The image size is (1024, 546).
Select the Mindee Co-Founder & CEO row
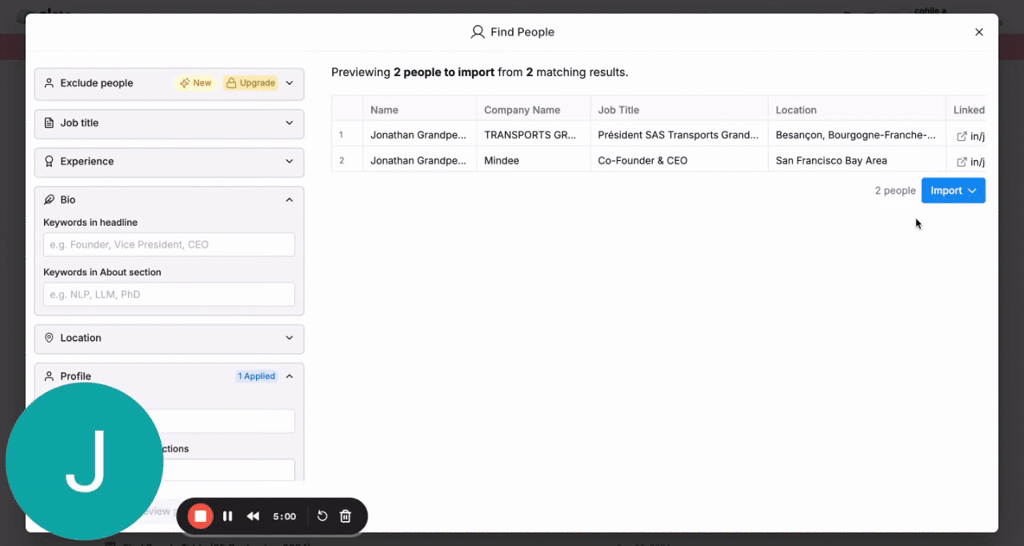point(640,161)
